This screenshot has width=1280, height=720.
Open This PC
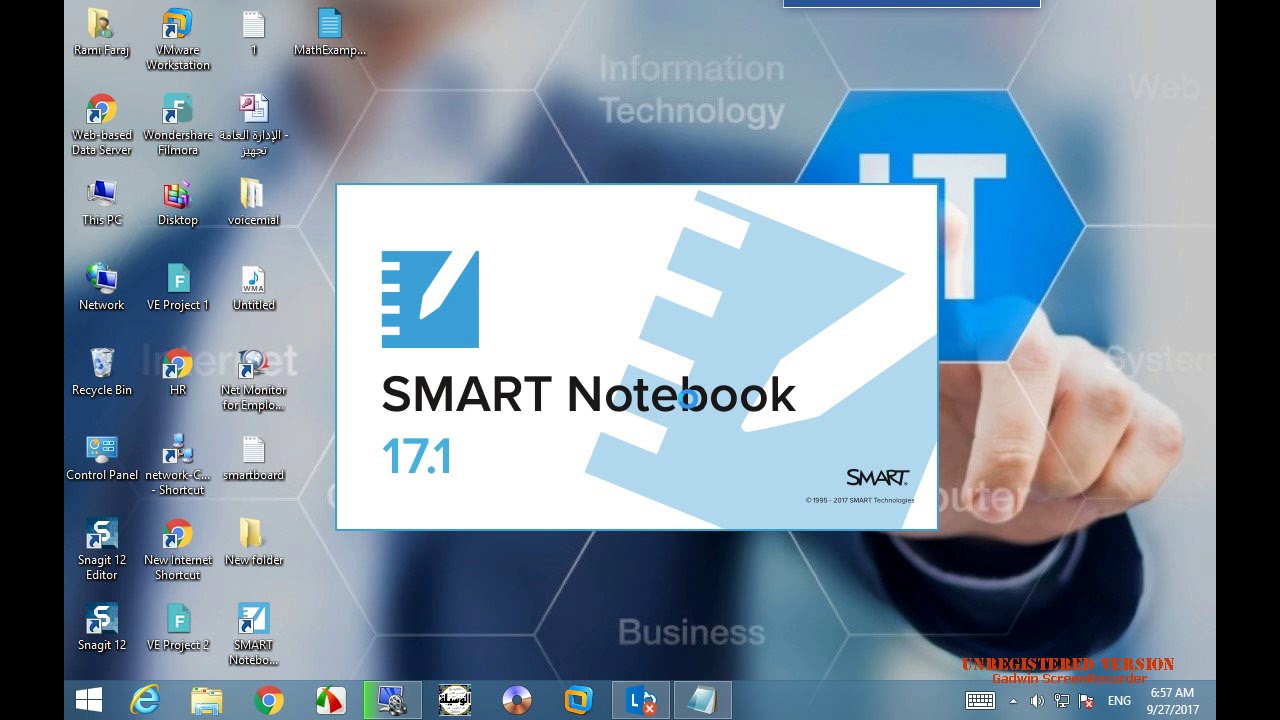click(101, 203)
